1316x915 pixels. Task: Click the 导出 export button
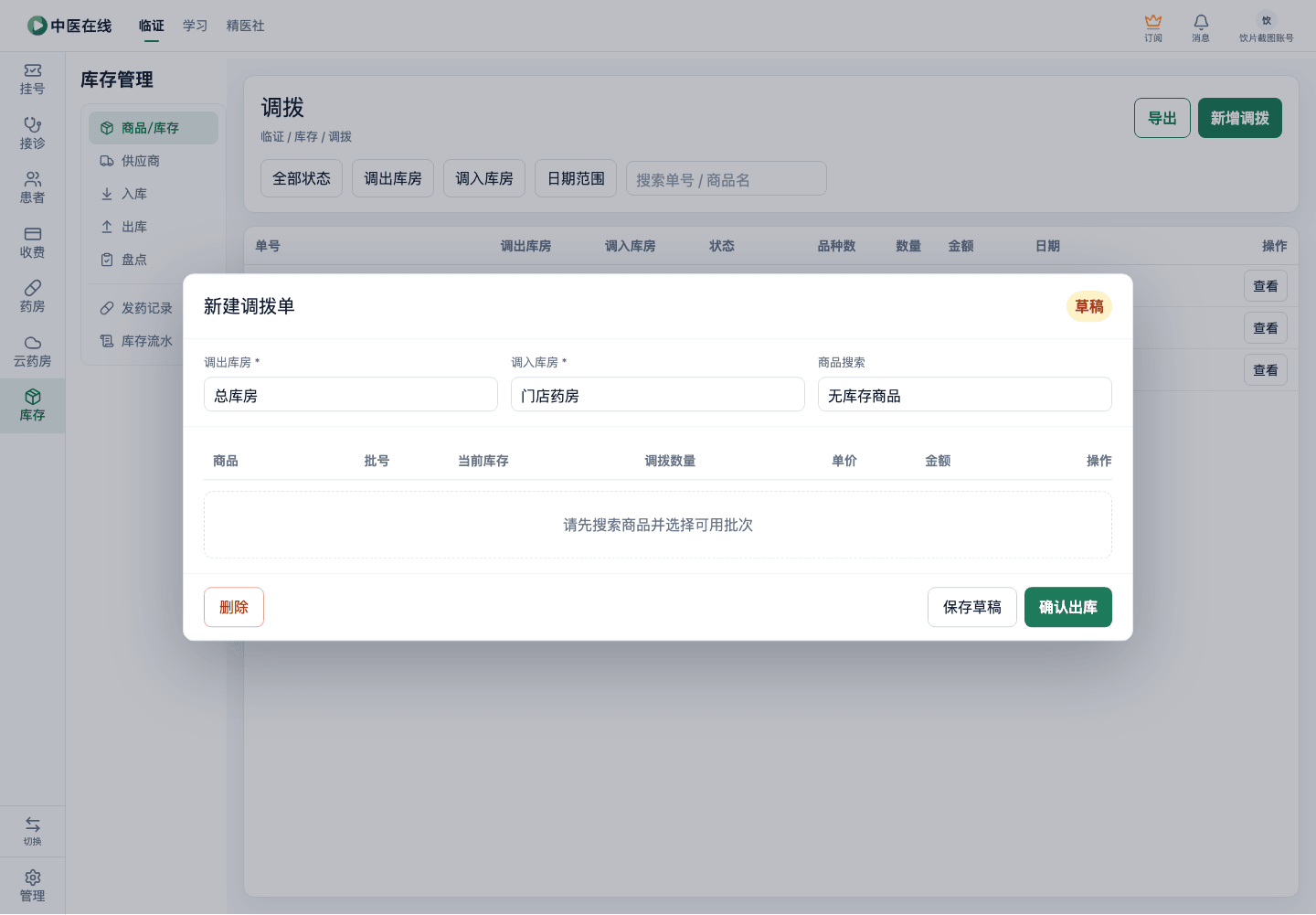[x=1162, y=118]
